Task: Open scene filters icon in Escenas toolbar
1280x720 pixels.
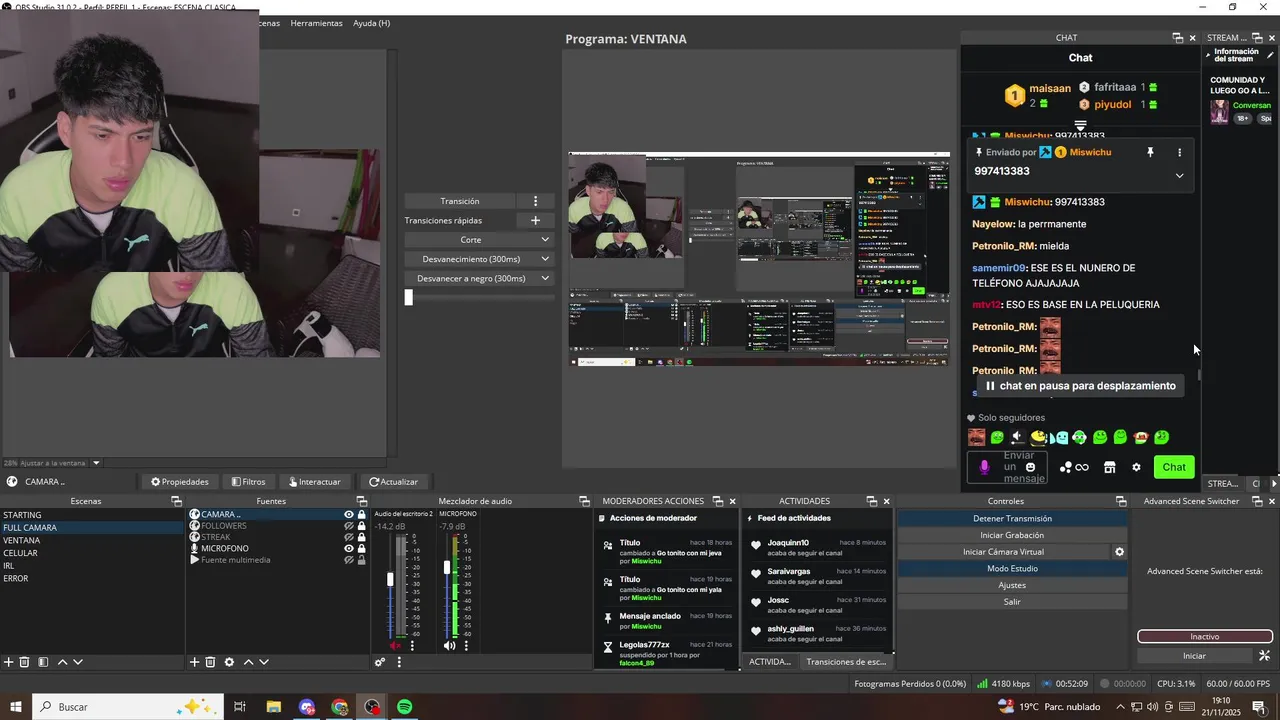Action: click(43, 662)
